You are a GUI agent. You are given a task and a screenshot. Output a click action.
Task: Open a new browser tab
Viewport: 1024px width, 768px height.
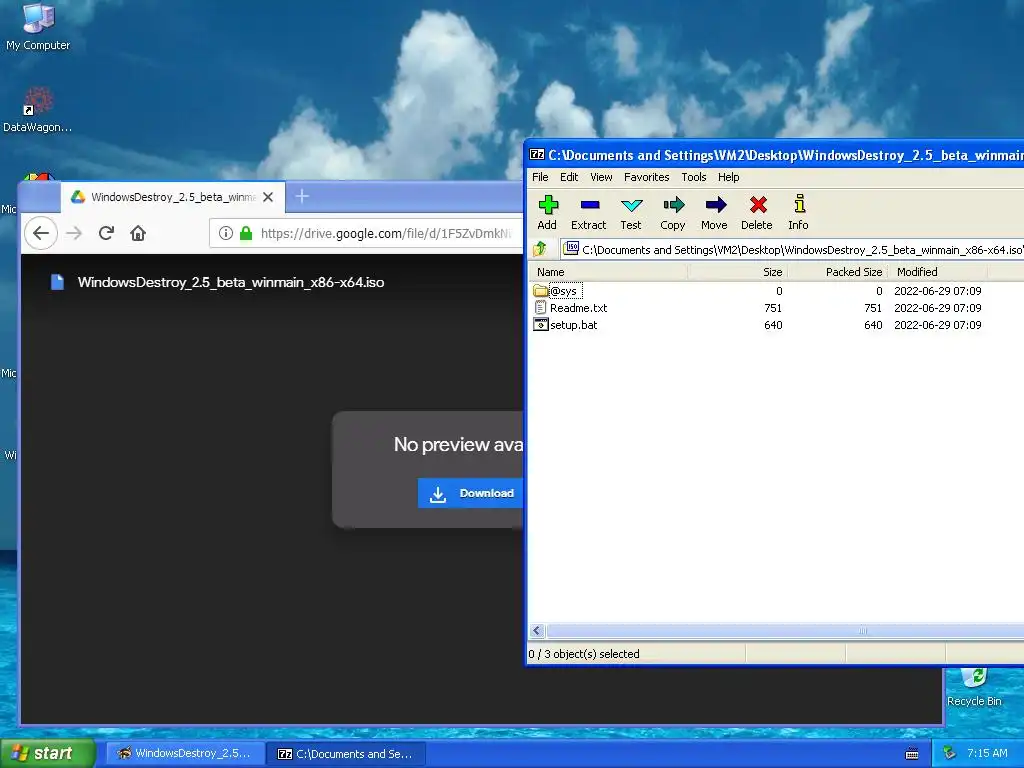click(302, 196)
